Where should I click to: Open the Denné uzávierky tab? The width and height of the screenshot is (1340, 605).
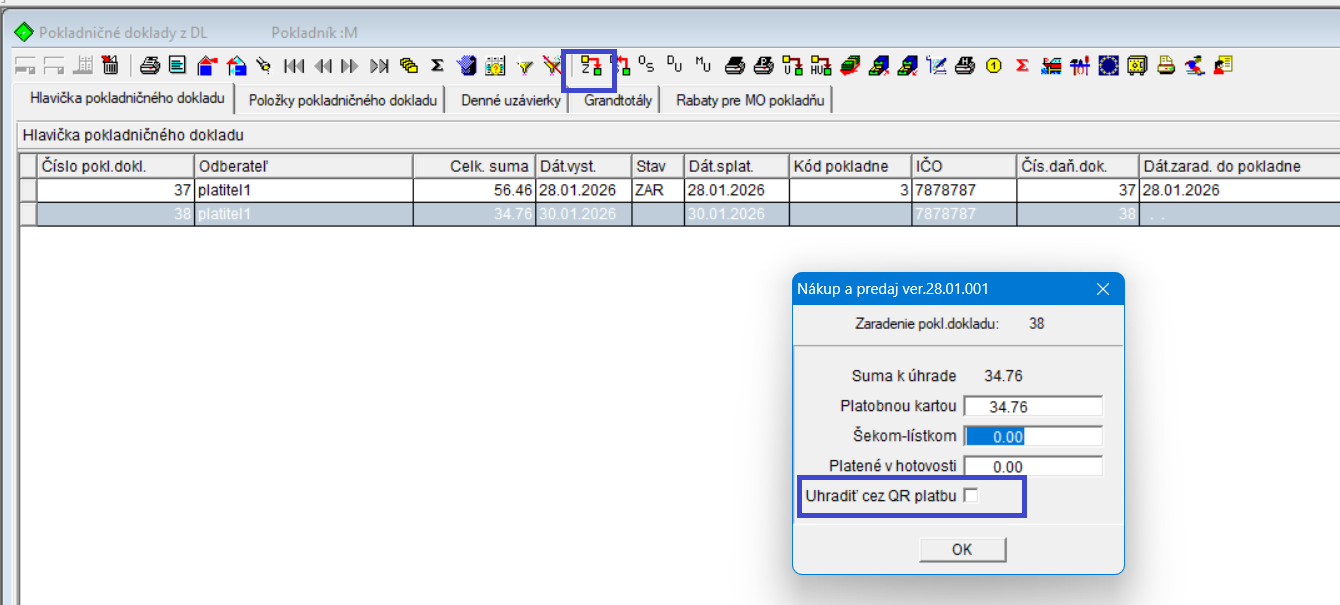(x=510, y=100)
